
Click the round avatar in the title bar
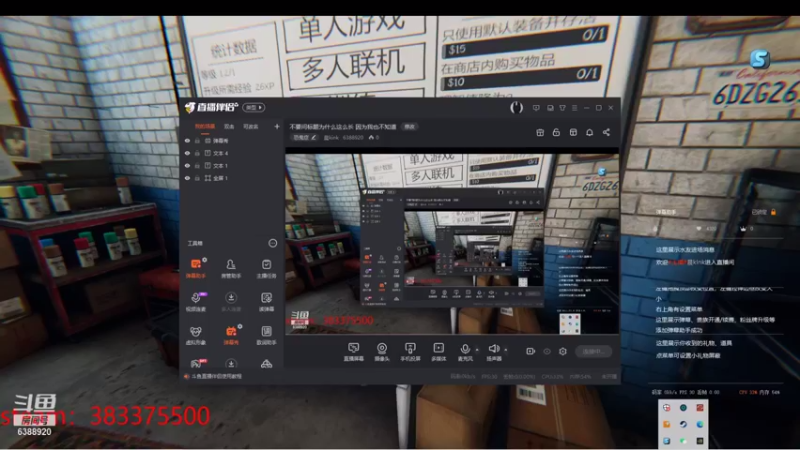516,107
